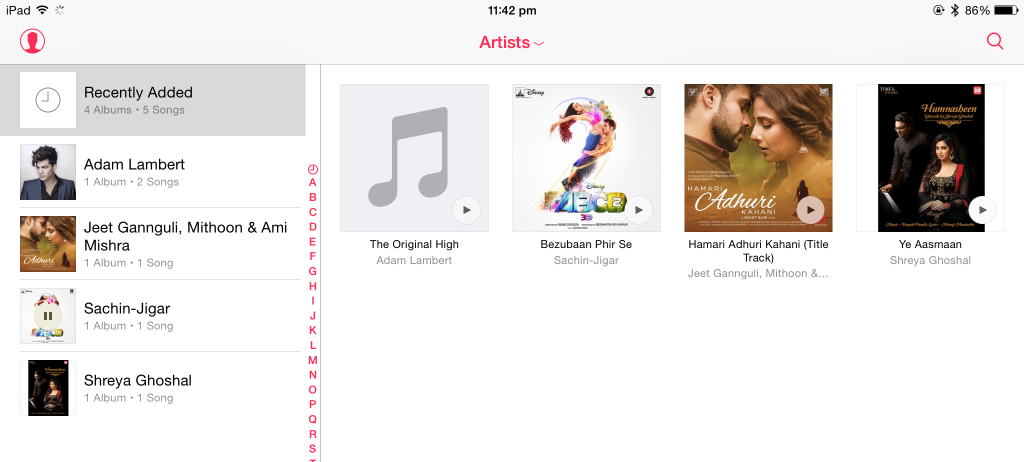The width and height of the screenshot is (1024, 462).
Task: Jump to letter M in index
Action: (313, 360)
